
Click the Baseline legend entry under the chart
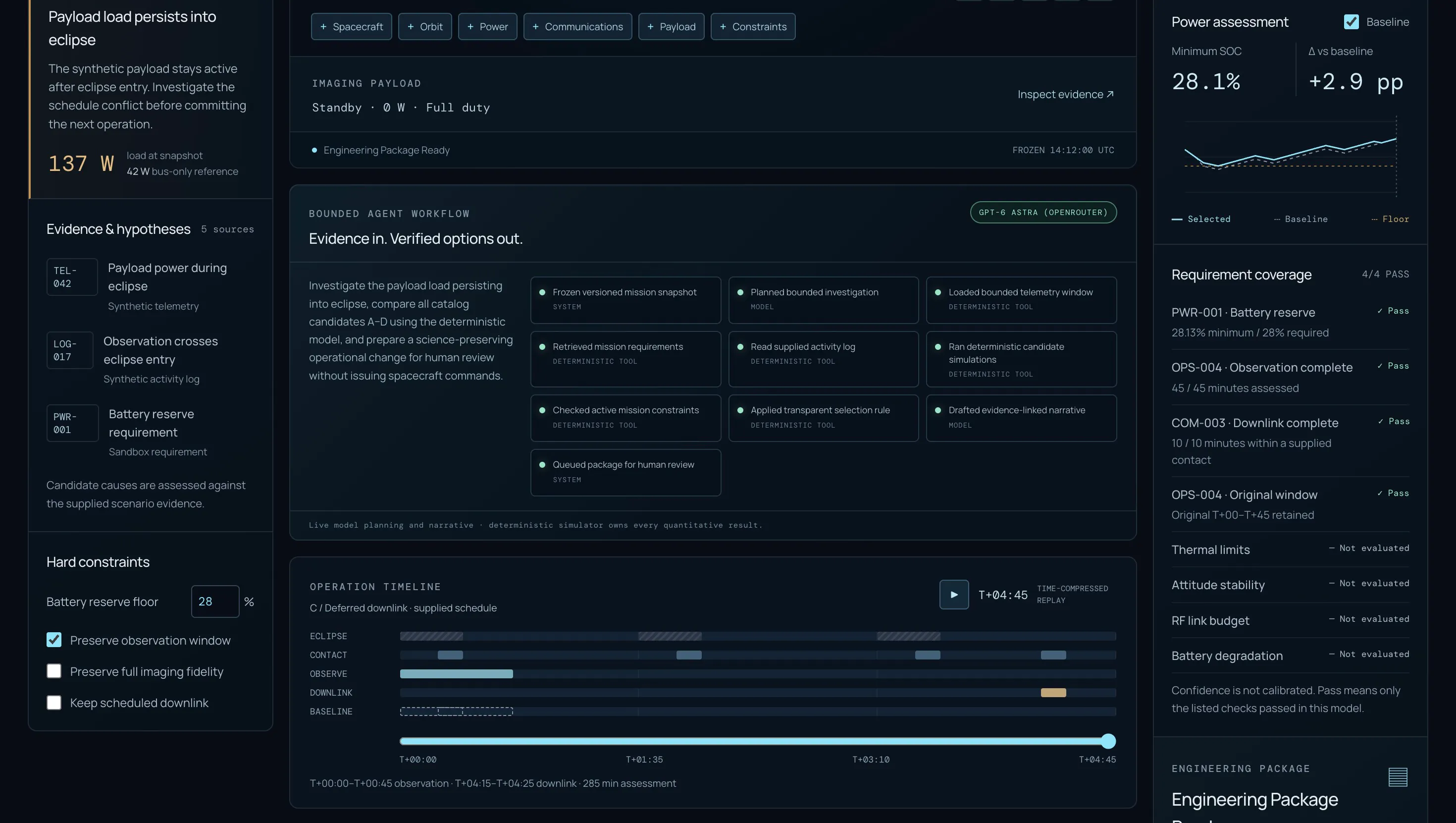click(1300, 219)
